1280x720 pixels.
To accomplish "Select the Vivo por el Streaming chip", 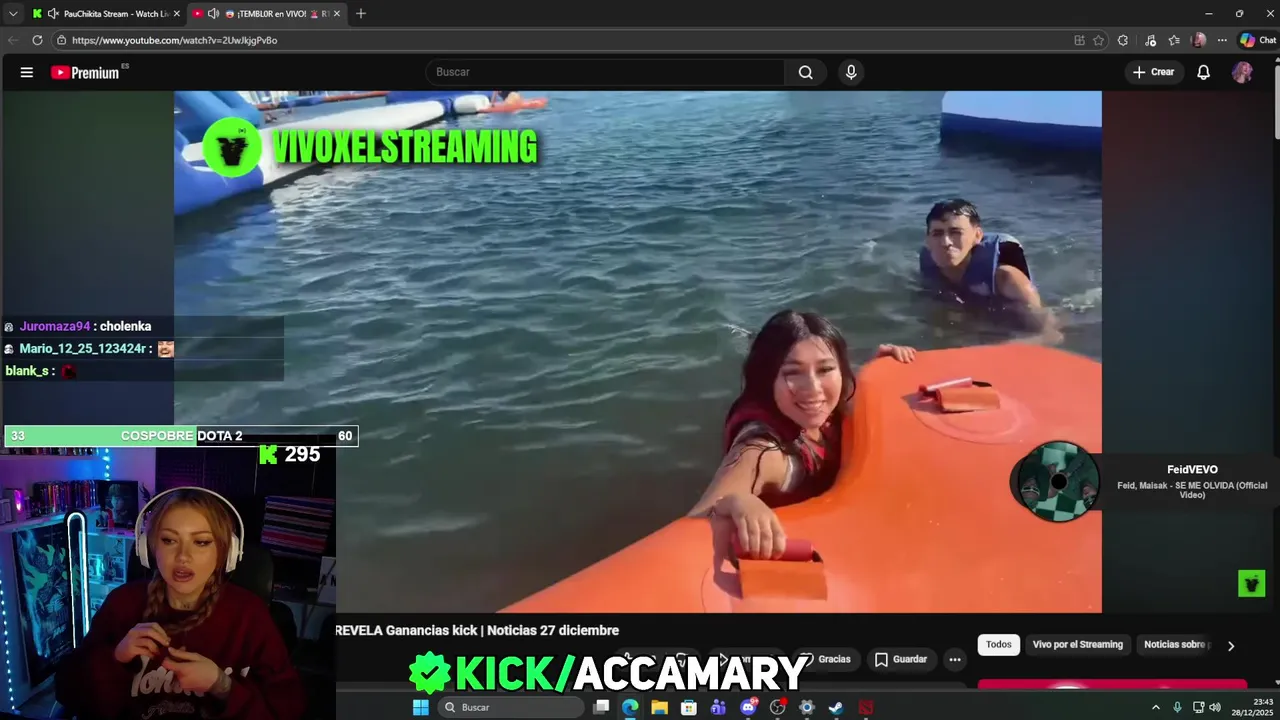I will (1078, 645).
